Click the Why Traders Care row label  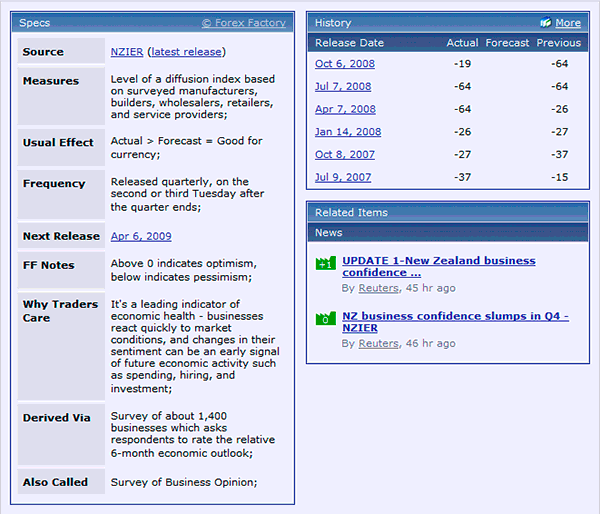click(x=60, y=311)
